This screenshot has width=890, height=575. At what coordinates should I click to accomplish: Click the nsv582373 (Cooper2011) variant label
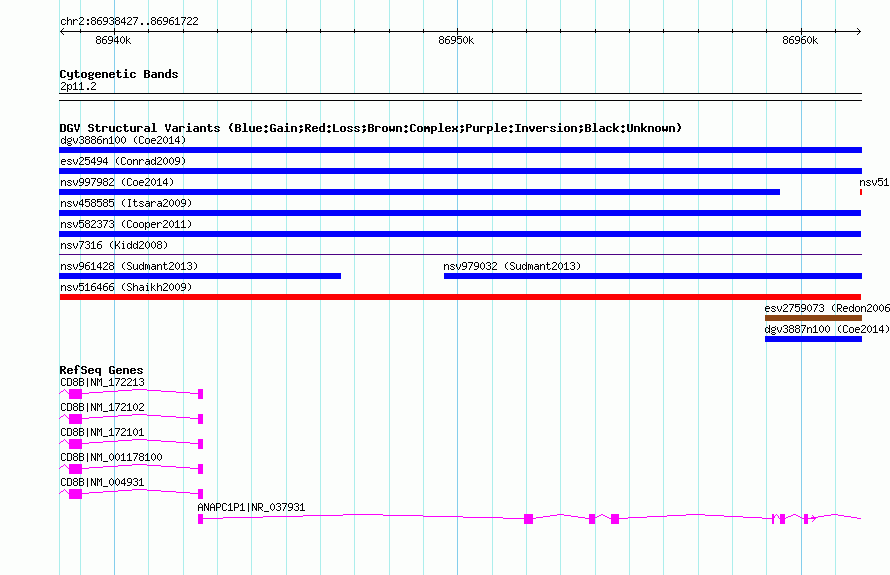pyautogui.click(x=126, y=224)
